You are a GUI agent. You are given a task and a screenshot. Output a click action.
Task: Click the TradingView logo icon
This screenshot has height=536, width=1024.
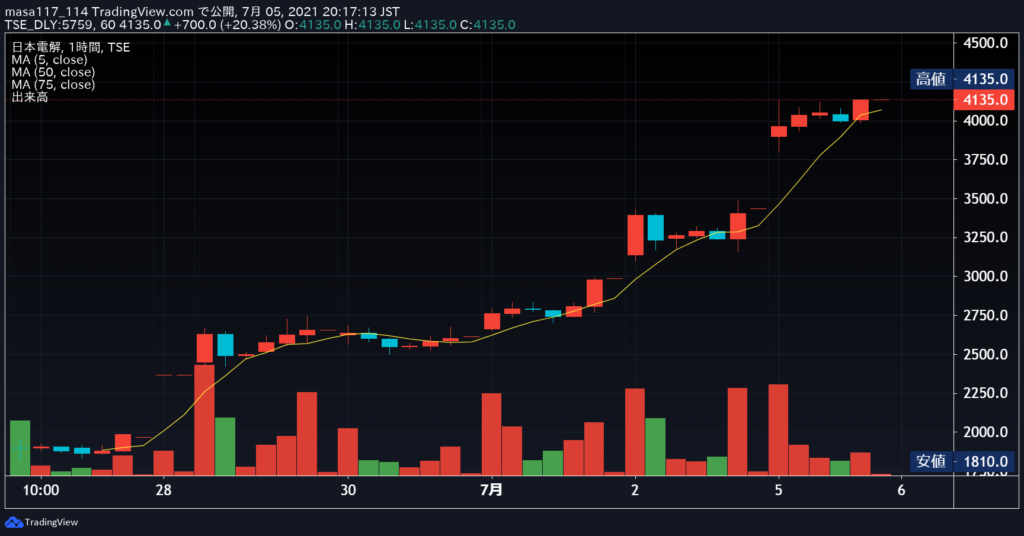point(13,522)
